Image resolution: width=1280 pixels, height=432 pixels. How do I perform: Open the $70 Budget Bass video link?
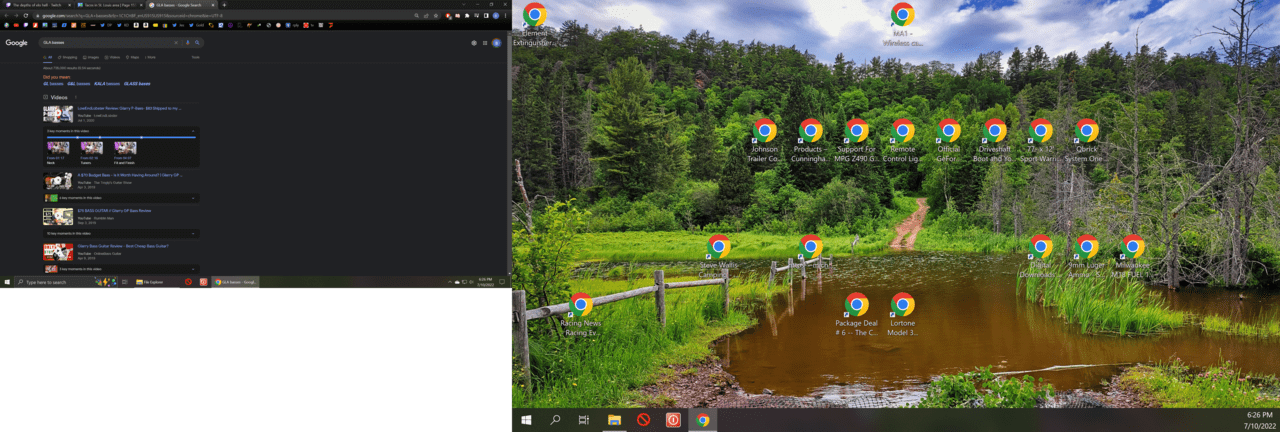click(x=130, y=175)
